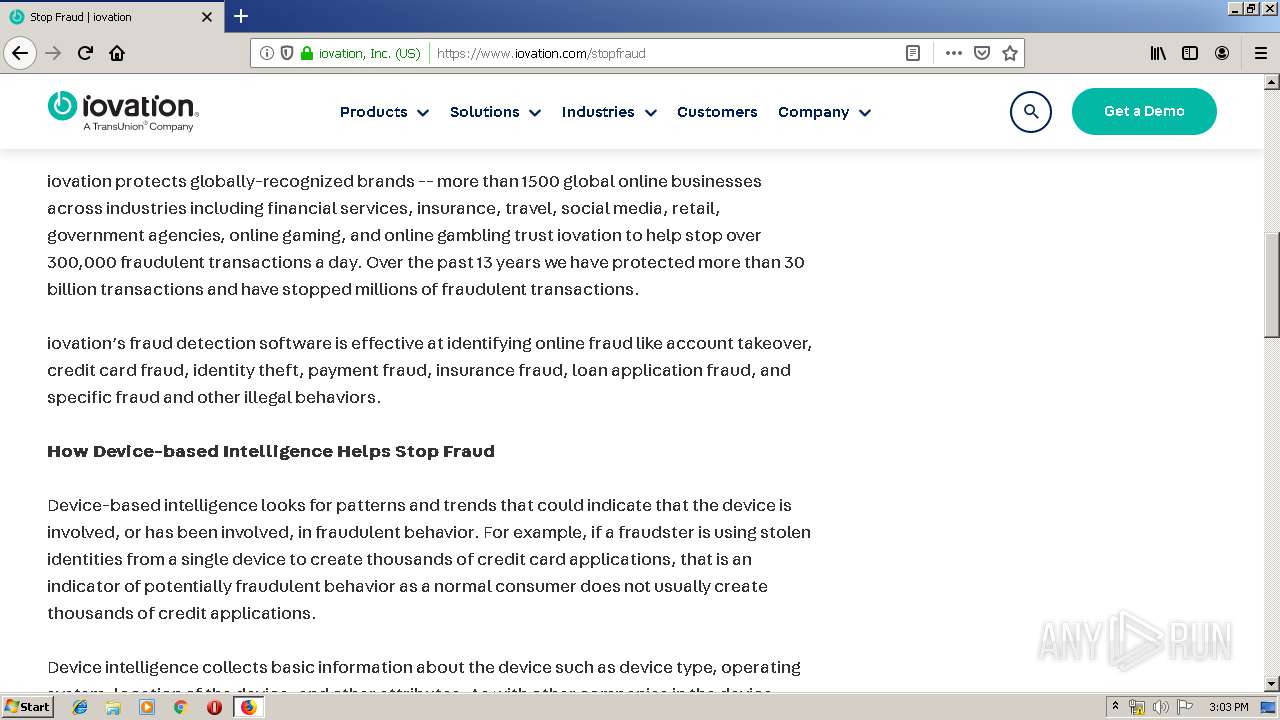Open the browser home page
The width and height of the screenshot is (1280, 720).
[x=117, y=53]
